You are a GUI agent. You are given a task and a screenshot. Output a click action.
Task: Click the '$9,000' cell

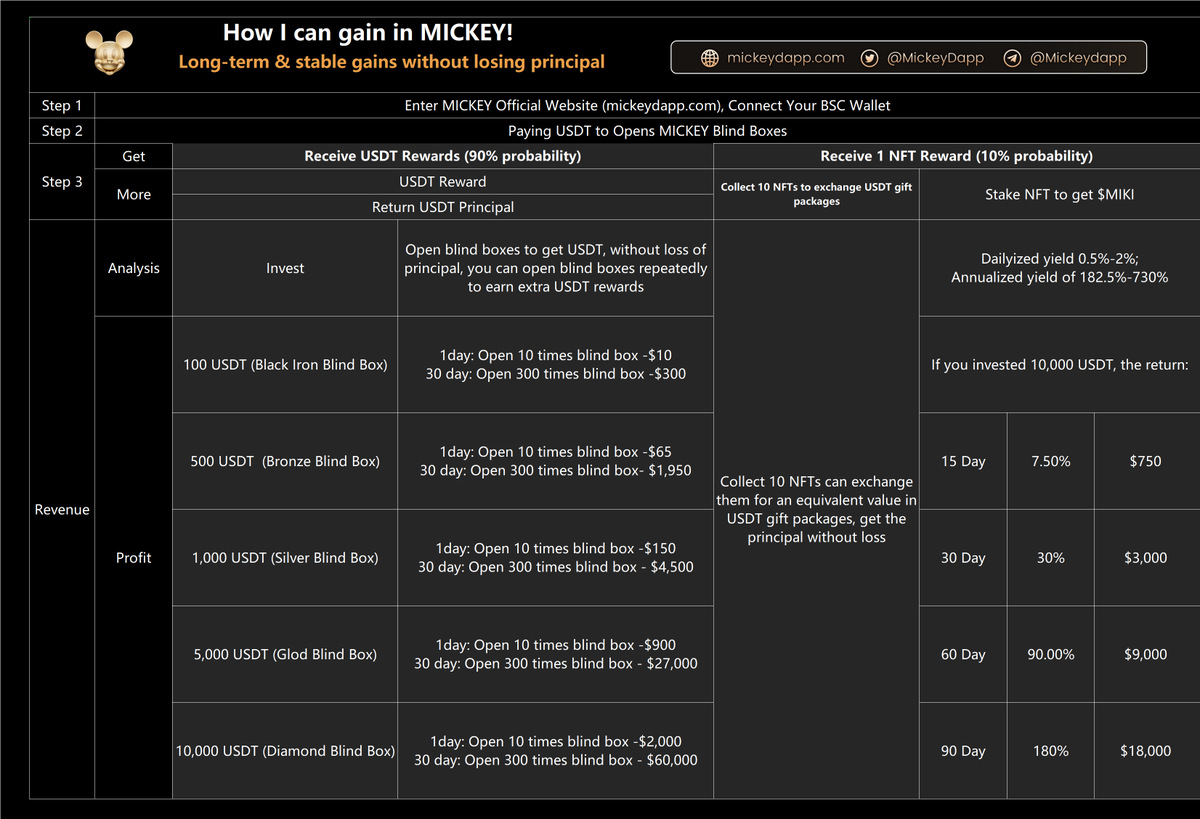[x=1146, y=654]
